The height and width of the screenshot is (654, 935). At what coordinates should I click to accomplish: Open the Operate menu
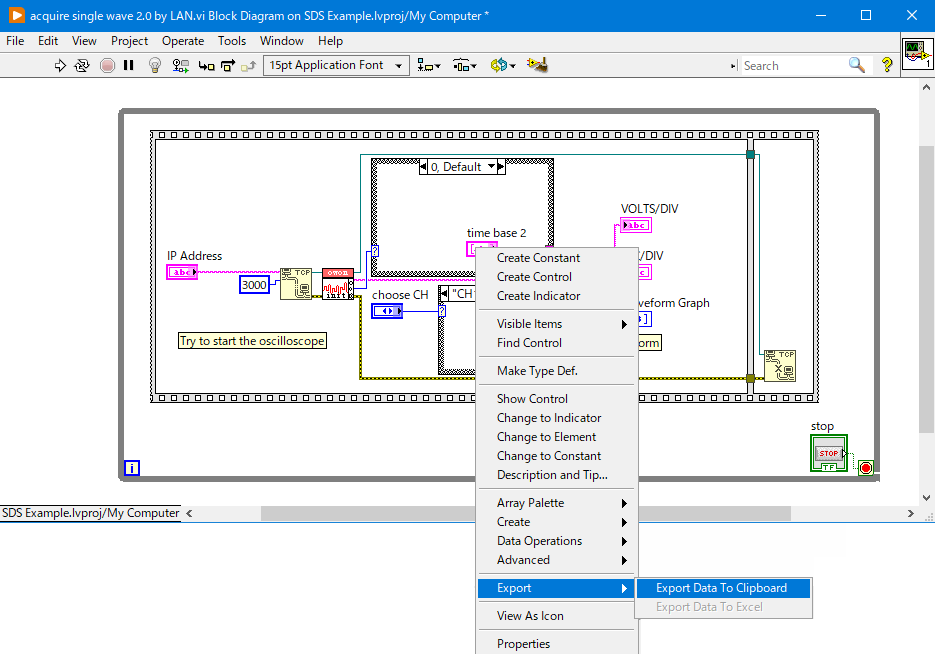(x=183, y=41)
